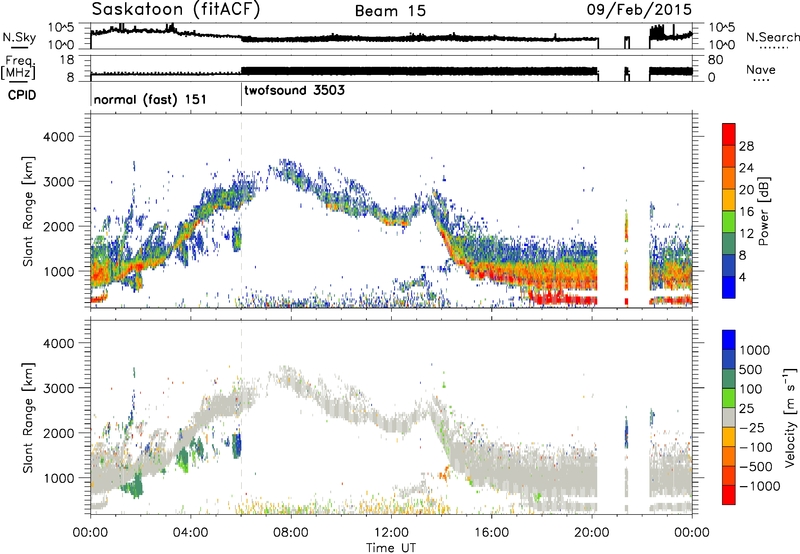
Task: Click the 'N.Sky' legend label
Action: 19,37
